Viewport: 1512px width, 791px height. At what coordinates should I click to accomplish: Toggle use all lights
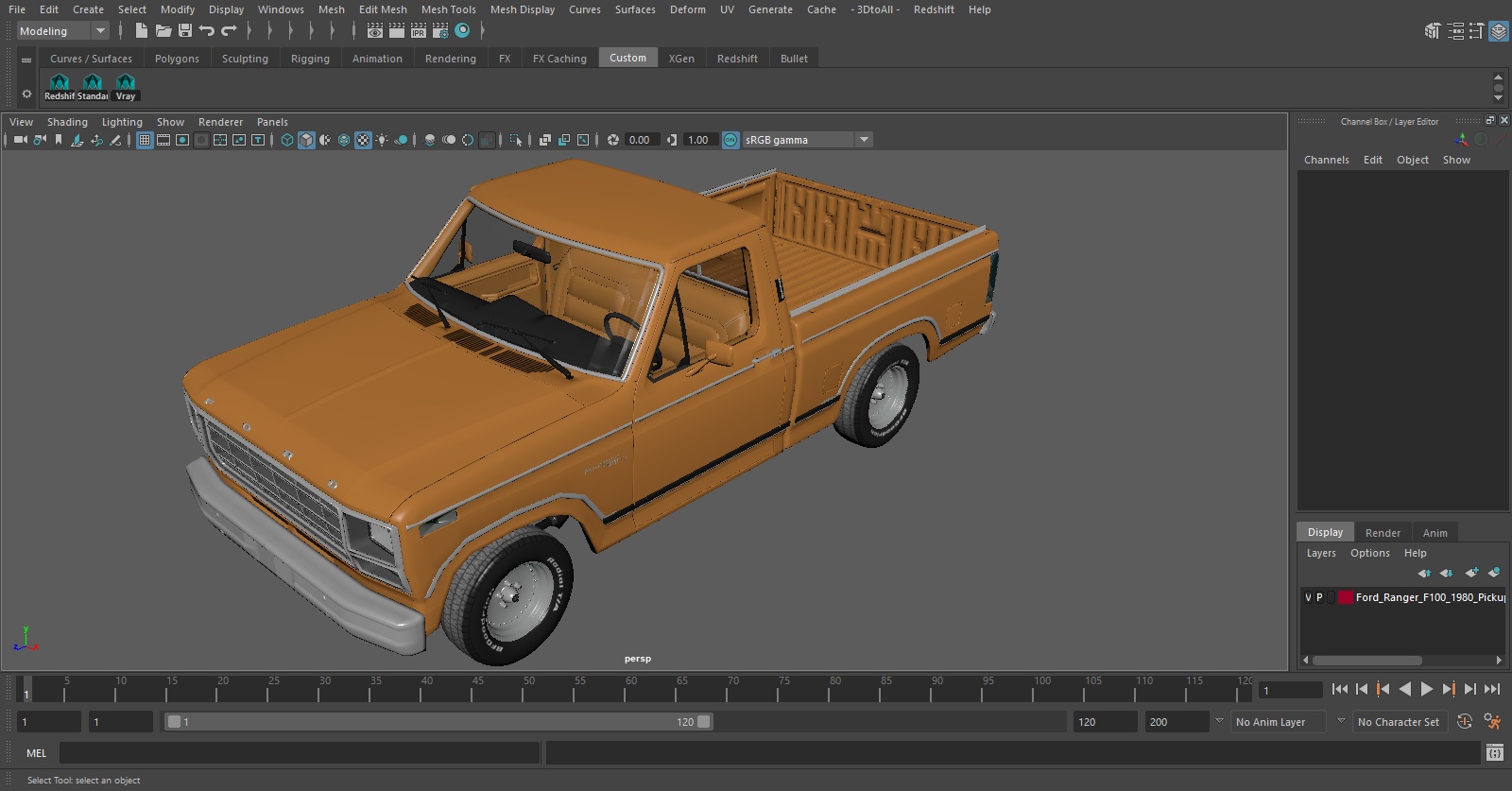[382, 140]
